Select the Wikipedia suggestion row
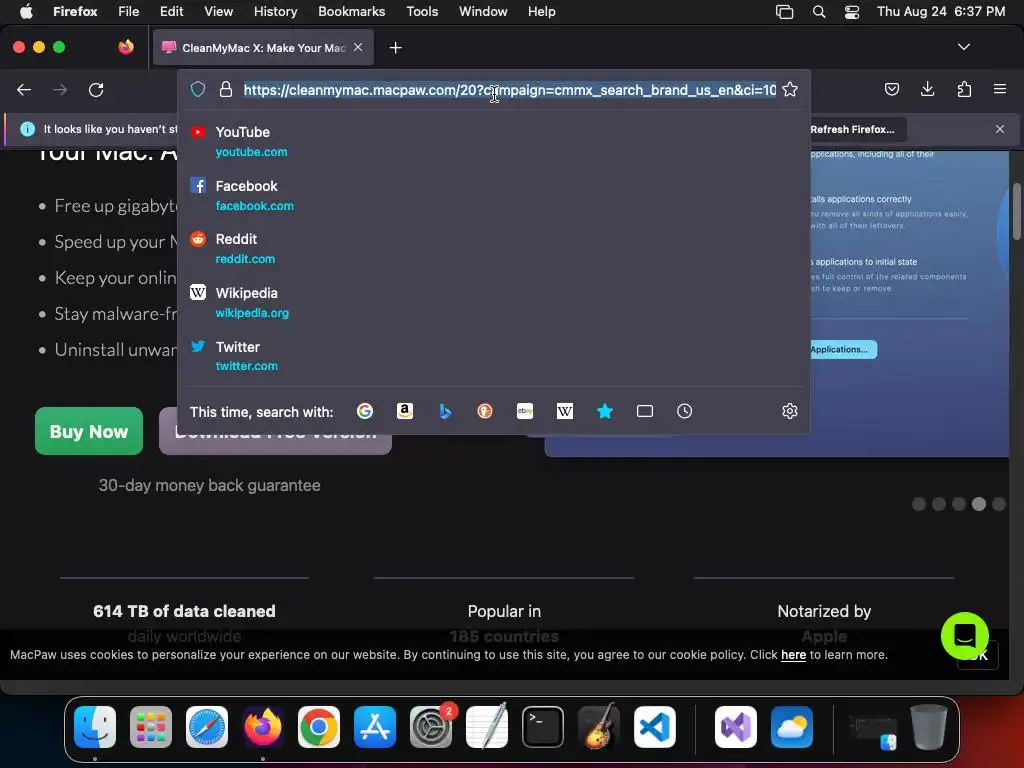The height and width of the screenshot is (768, 1024). (x=494, y=302)
